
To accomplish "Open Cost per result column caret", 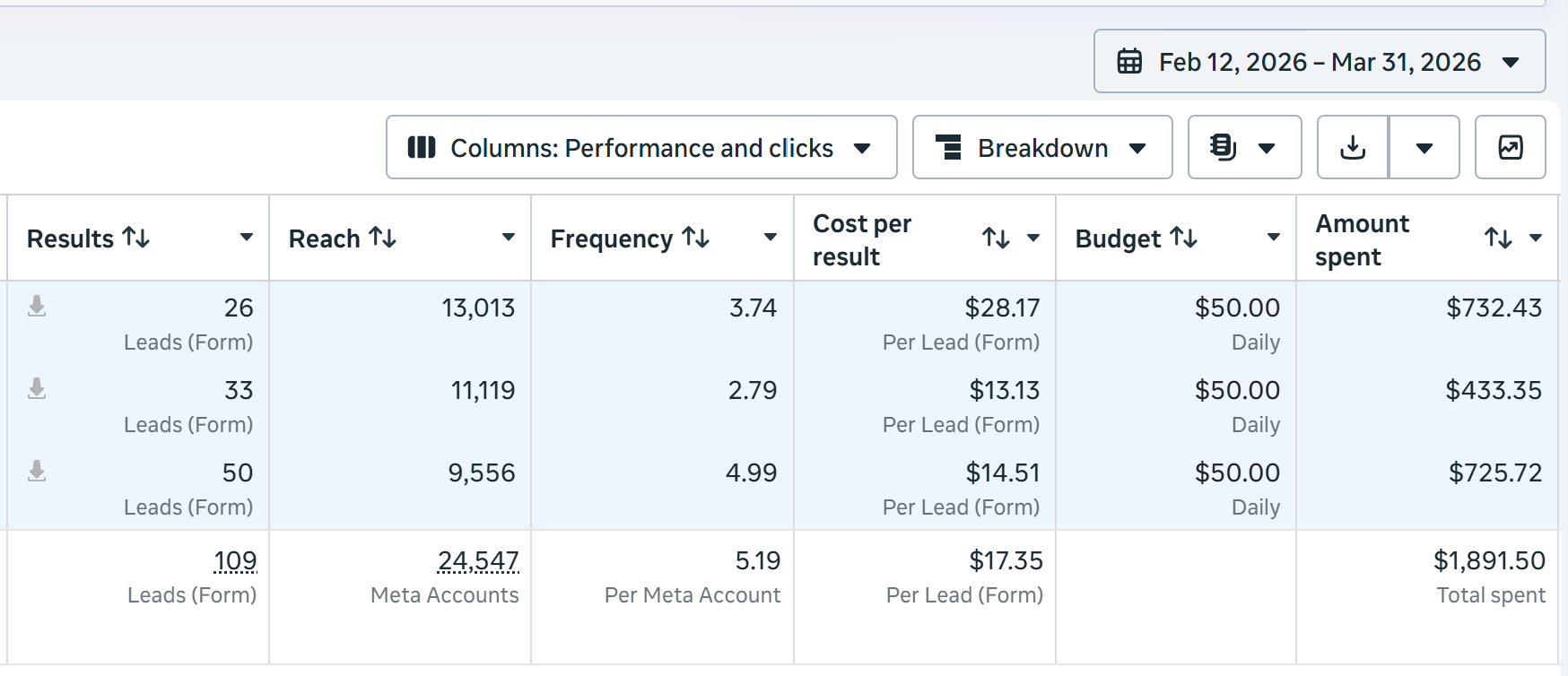I will tap(1033, 238).
